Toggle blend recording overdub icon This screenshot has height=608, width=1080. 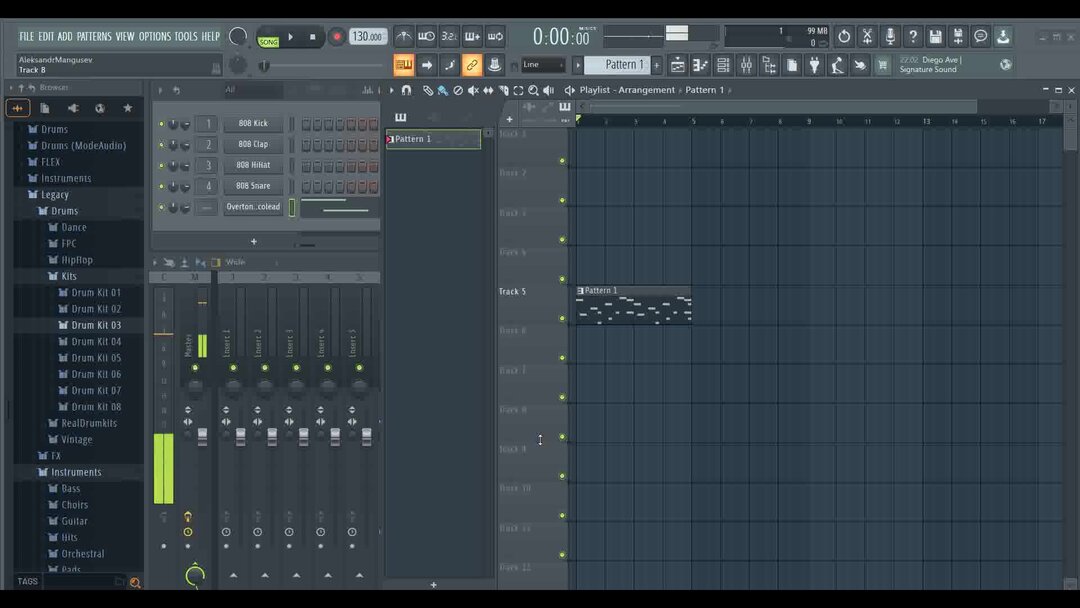472,36
